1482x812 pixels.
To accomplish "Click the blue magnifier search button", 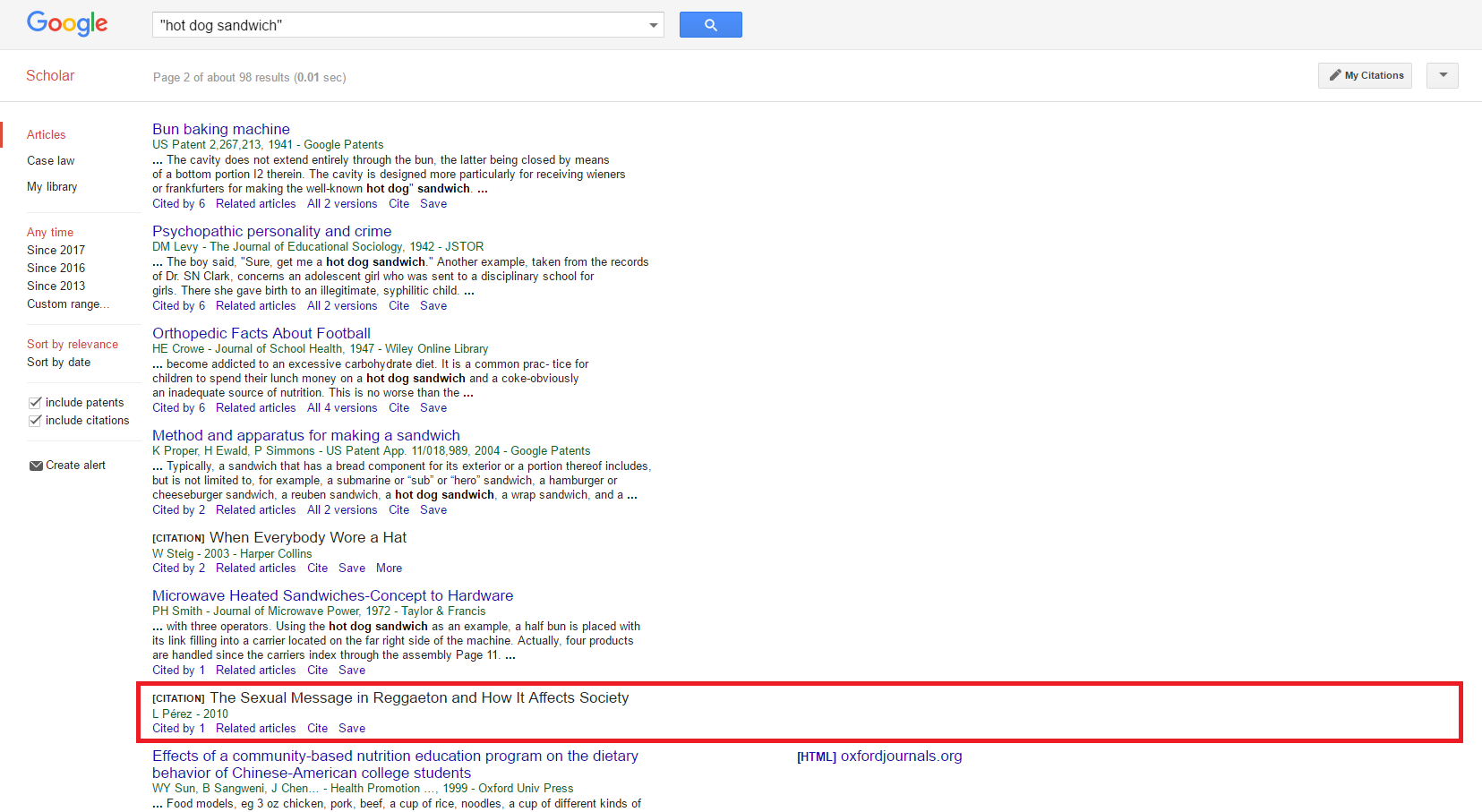I will (x=710, y=25).
